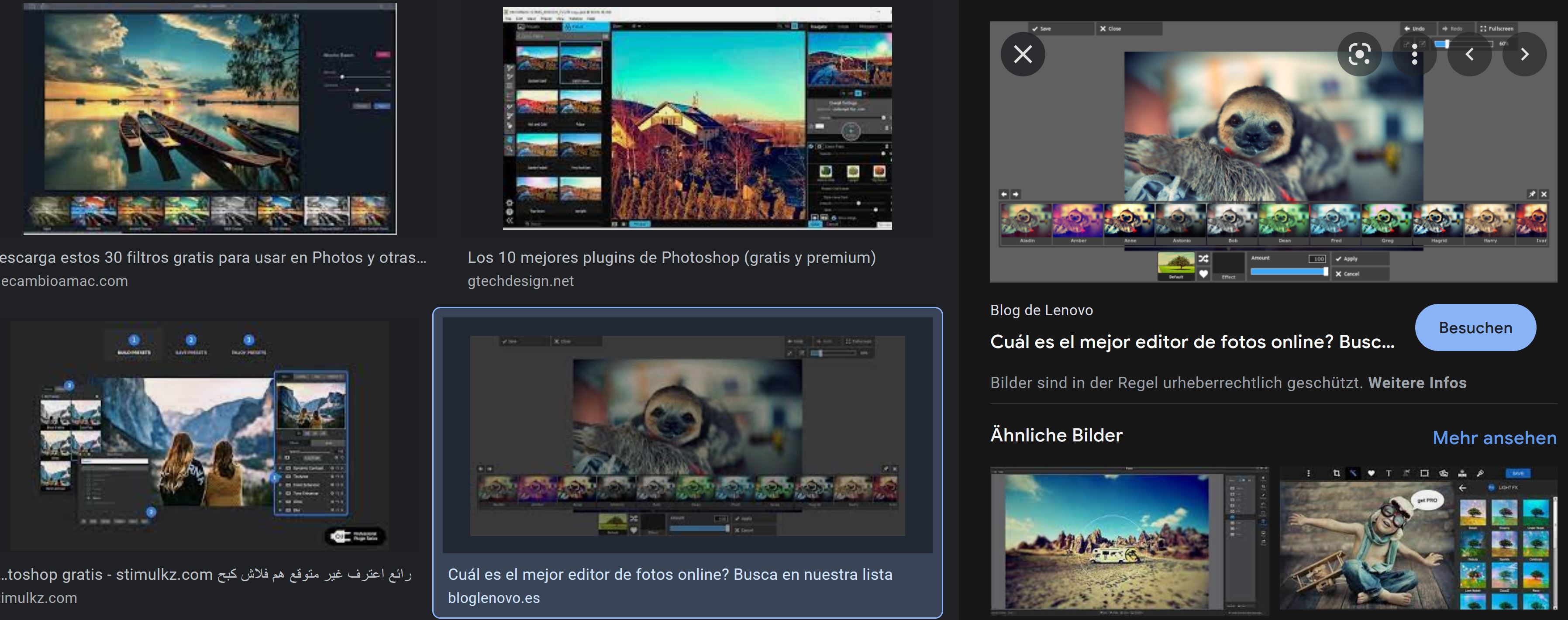Viewport: 1568px width, 620px height.
Task: Click the bloglenovo.es source link
Action: point(494,597)
